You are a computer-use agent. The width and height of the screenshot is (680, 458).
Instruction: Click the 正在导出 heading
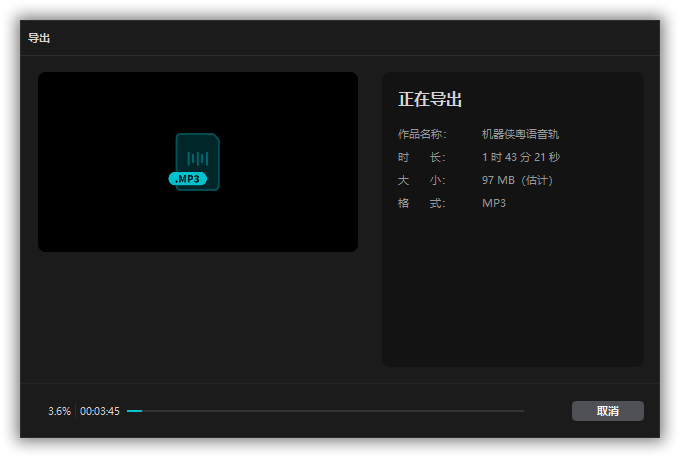pyautogui.click(x=430, y=100)
